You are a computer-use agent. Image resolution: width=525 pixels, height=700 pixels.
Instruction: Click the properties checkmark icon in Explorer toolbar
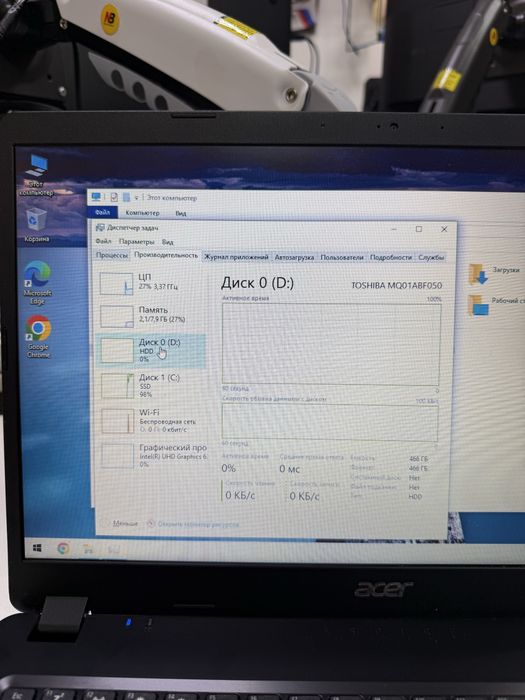pos(114,197)
